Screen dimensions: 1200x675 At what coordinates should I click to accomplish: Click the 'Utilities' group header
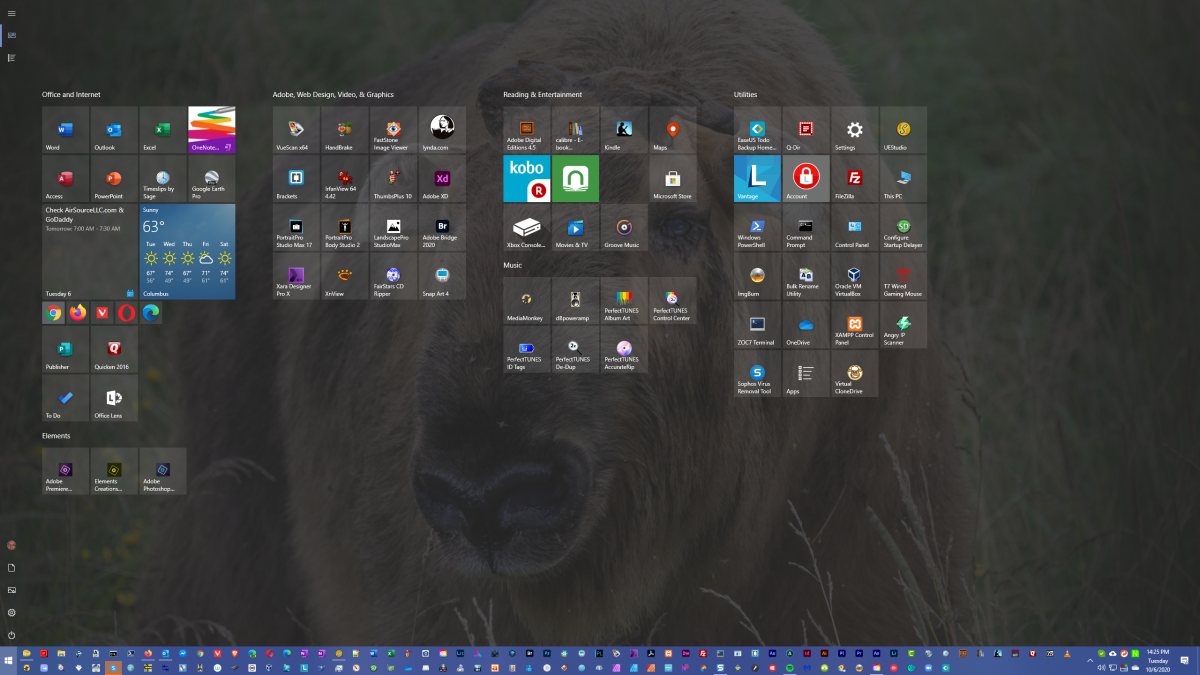coord(746,95)
